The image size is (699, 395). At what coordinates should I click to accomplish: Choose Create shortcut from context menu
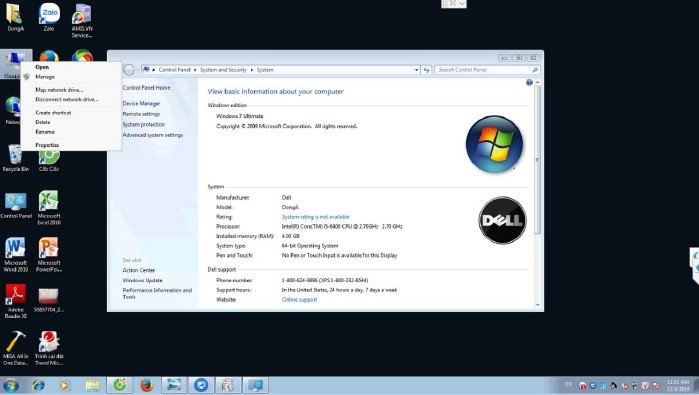[53, 113]
